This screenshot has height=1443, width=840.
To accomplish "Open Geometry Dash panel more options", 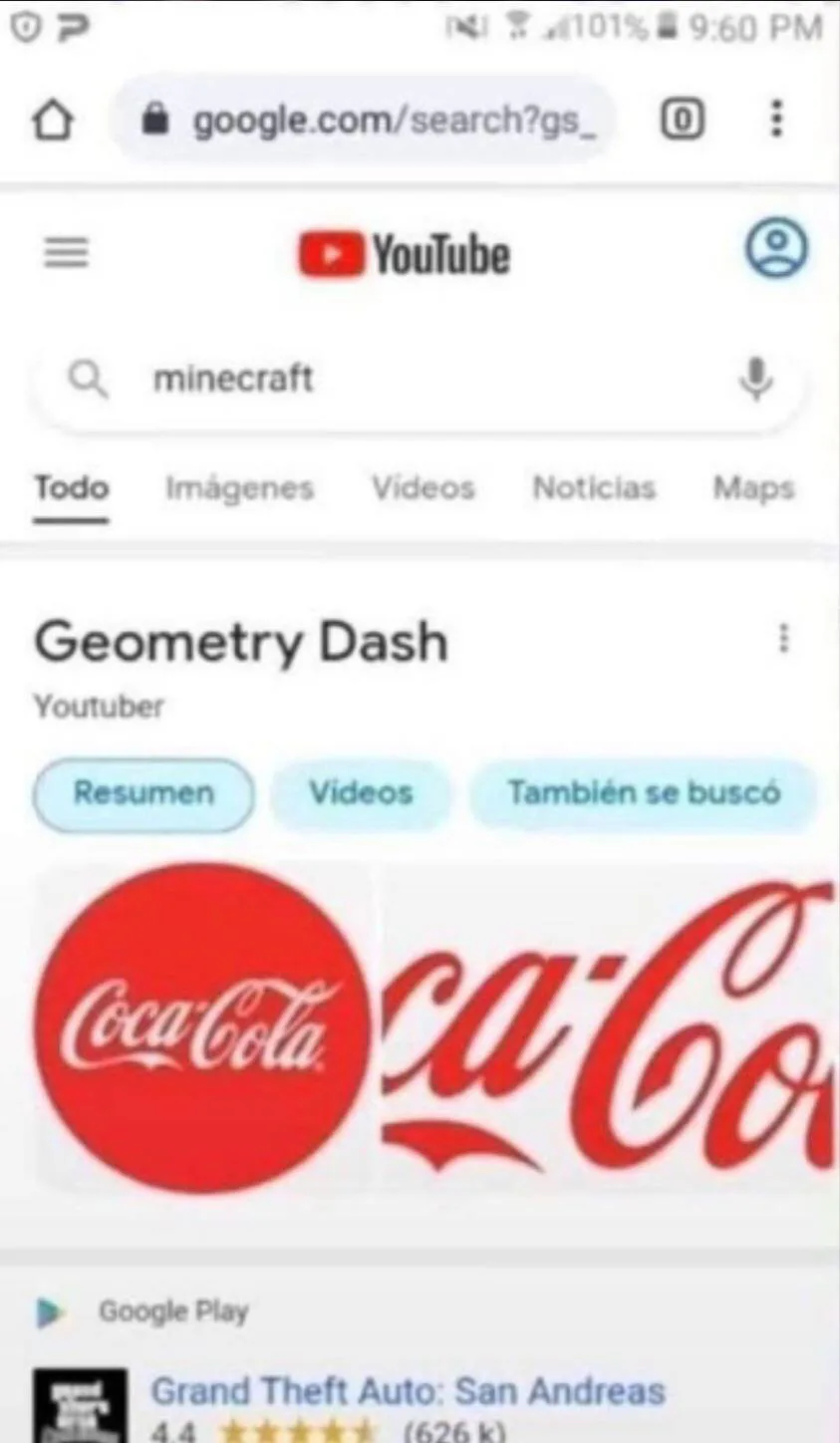I will coord(784,638).
